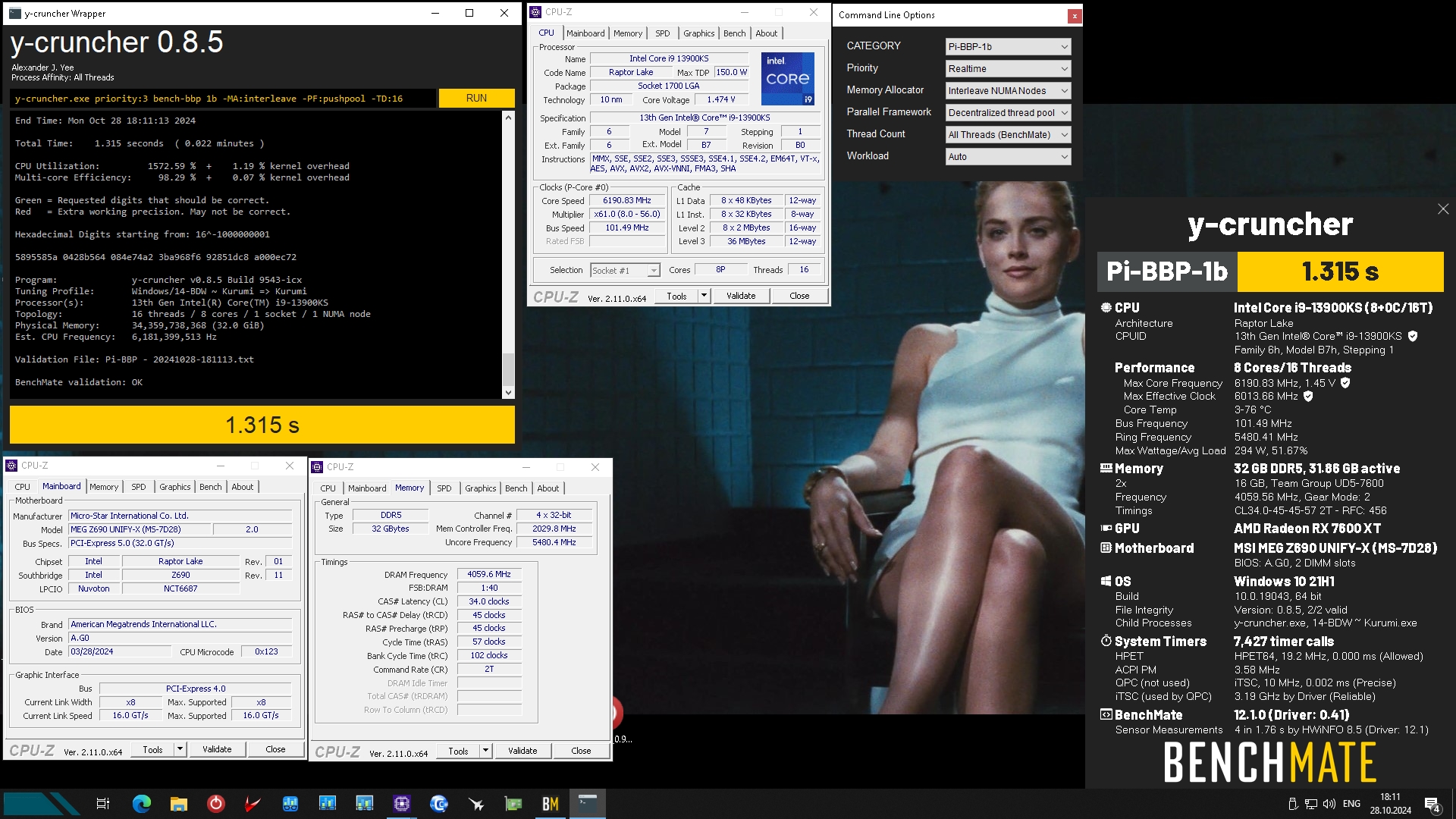Click the Intel Core i9 logo in CPU-Z
Viewport: 1456px width, 819px height.
click(x=788, y=79)
